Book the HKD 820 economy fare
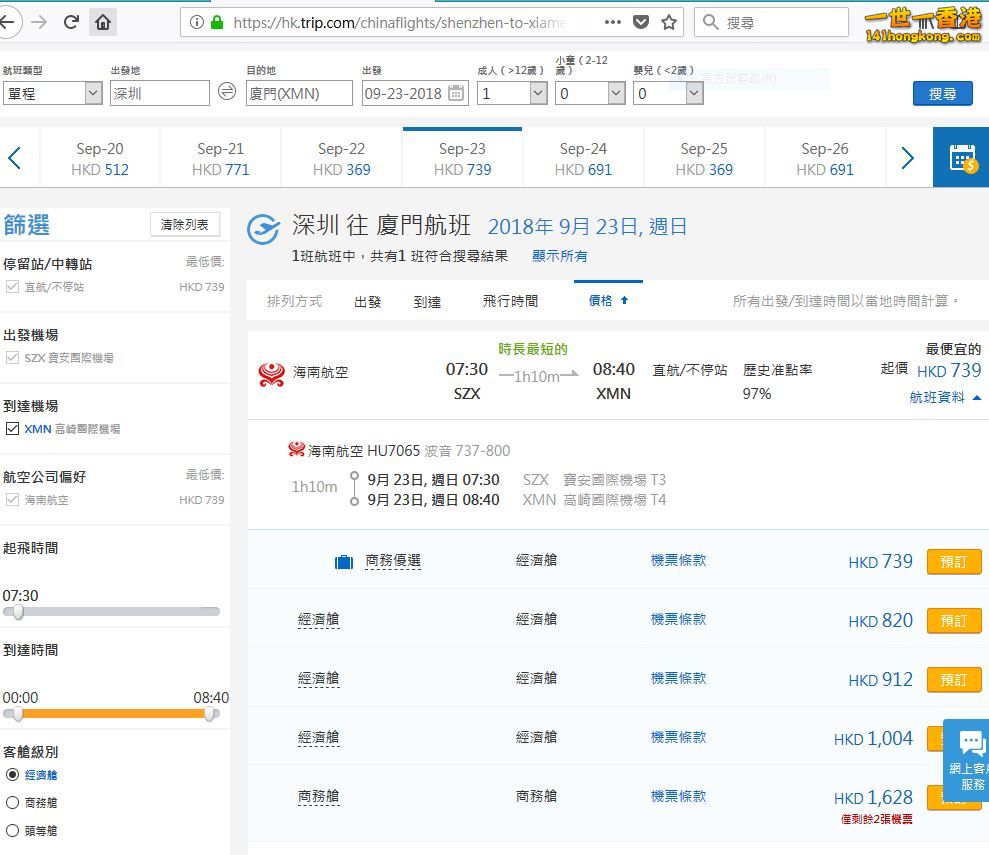 pyautogui.click(x=953, y=620)
